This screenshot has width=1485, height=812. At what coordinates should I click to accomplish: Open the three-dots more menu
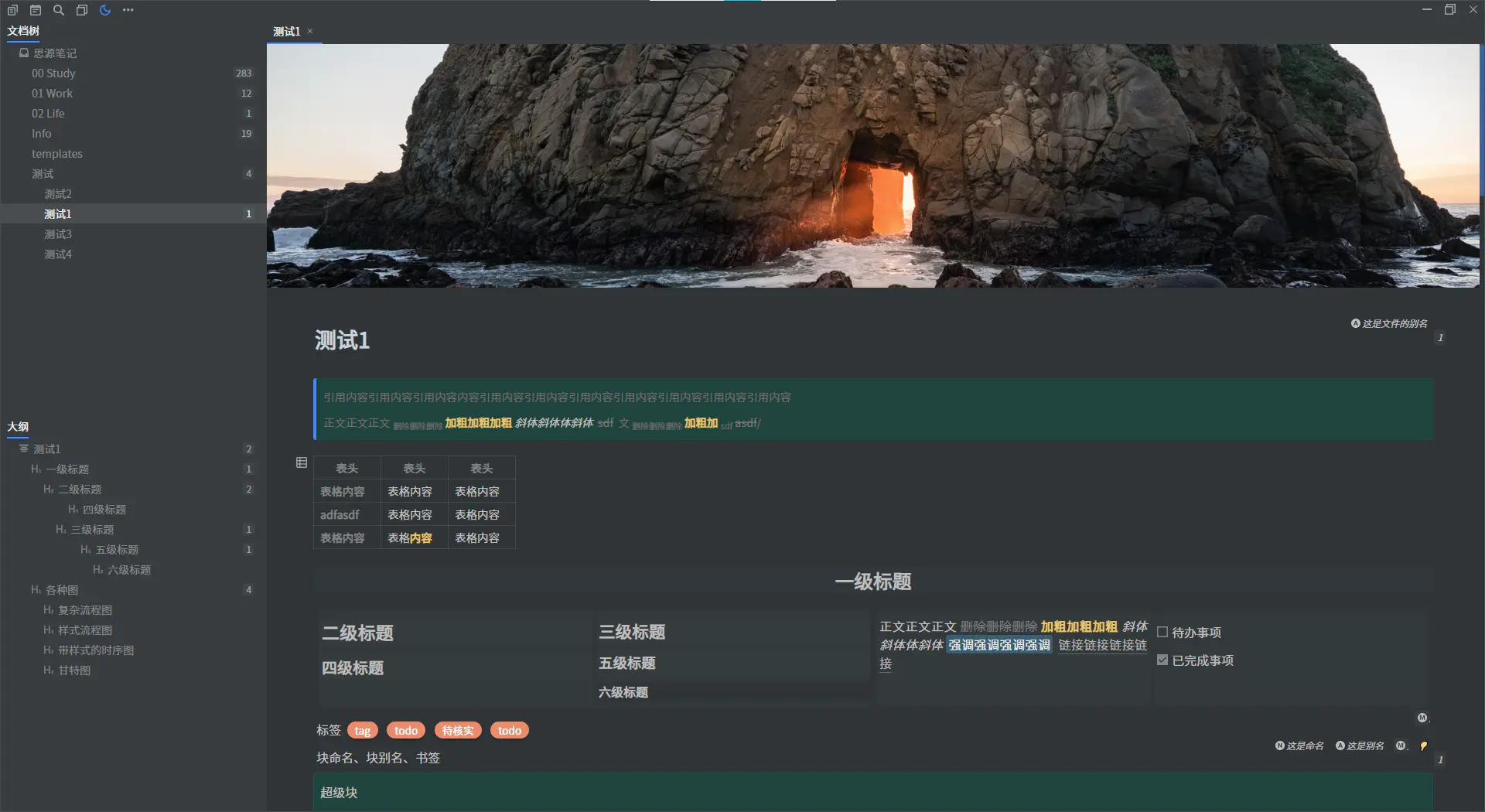[x=128, y=10]
